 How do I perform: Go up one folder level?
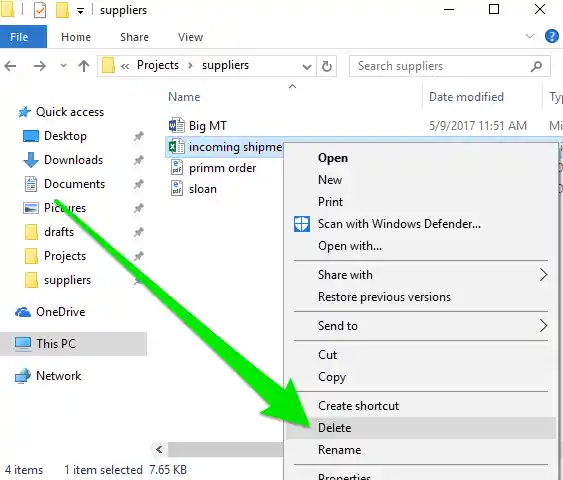(x=84, y=66)
